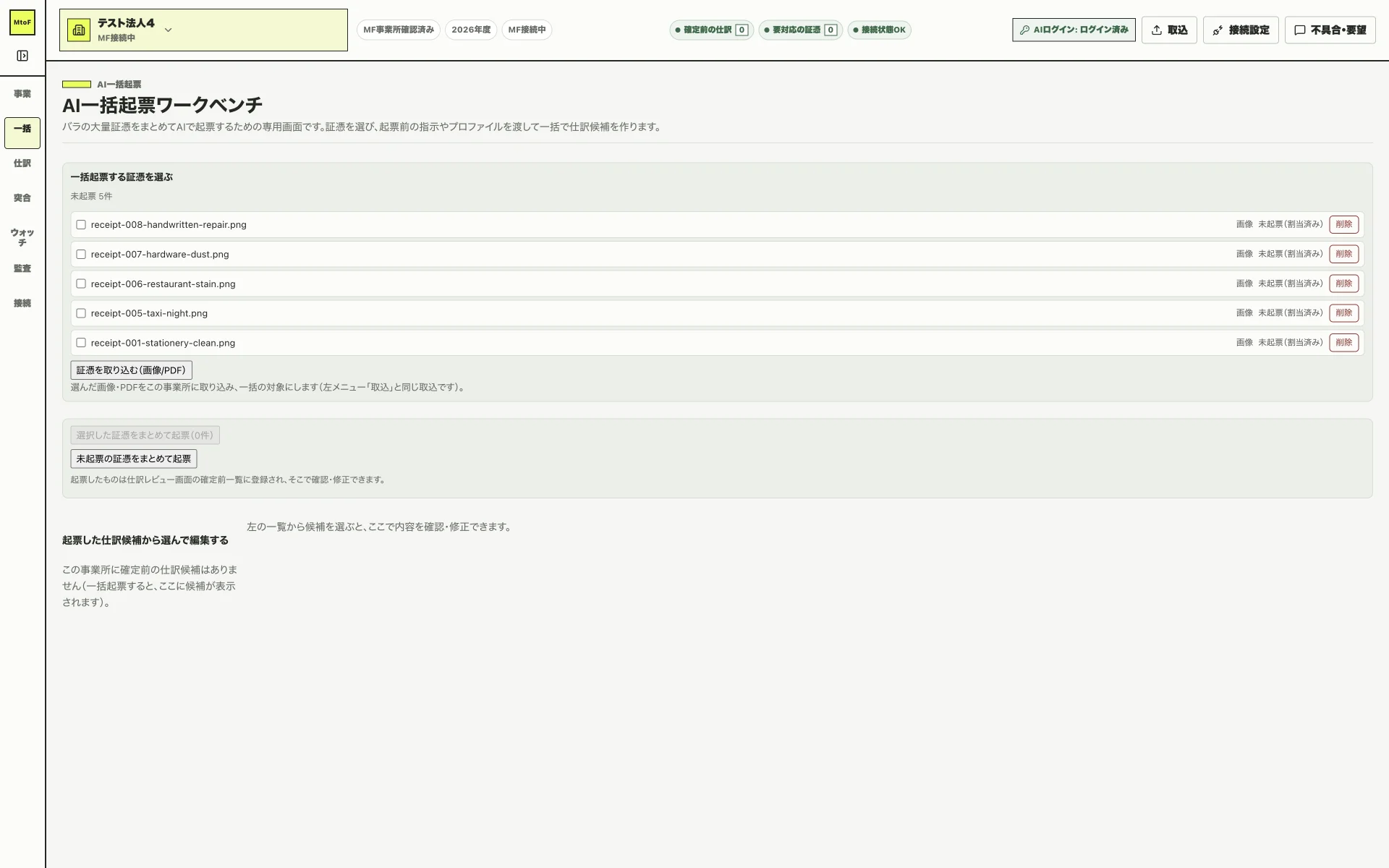
Task: Click 未起票の証憑をまとめて起票 button
Action: coord(134,459)
